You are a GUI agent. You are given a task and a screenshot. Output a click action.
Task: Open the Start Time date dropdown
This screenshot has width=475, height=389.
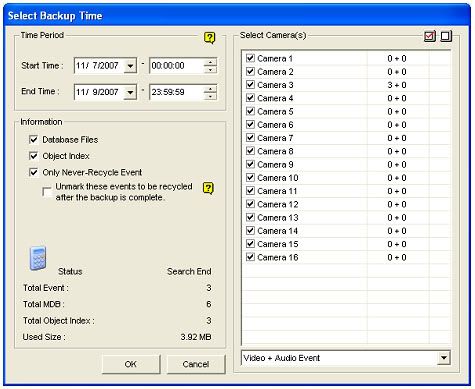(x=130, y=66)
